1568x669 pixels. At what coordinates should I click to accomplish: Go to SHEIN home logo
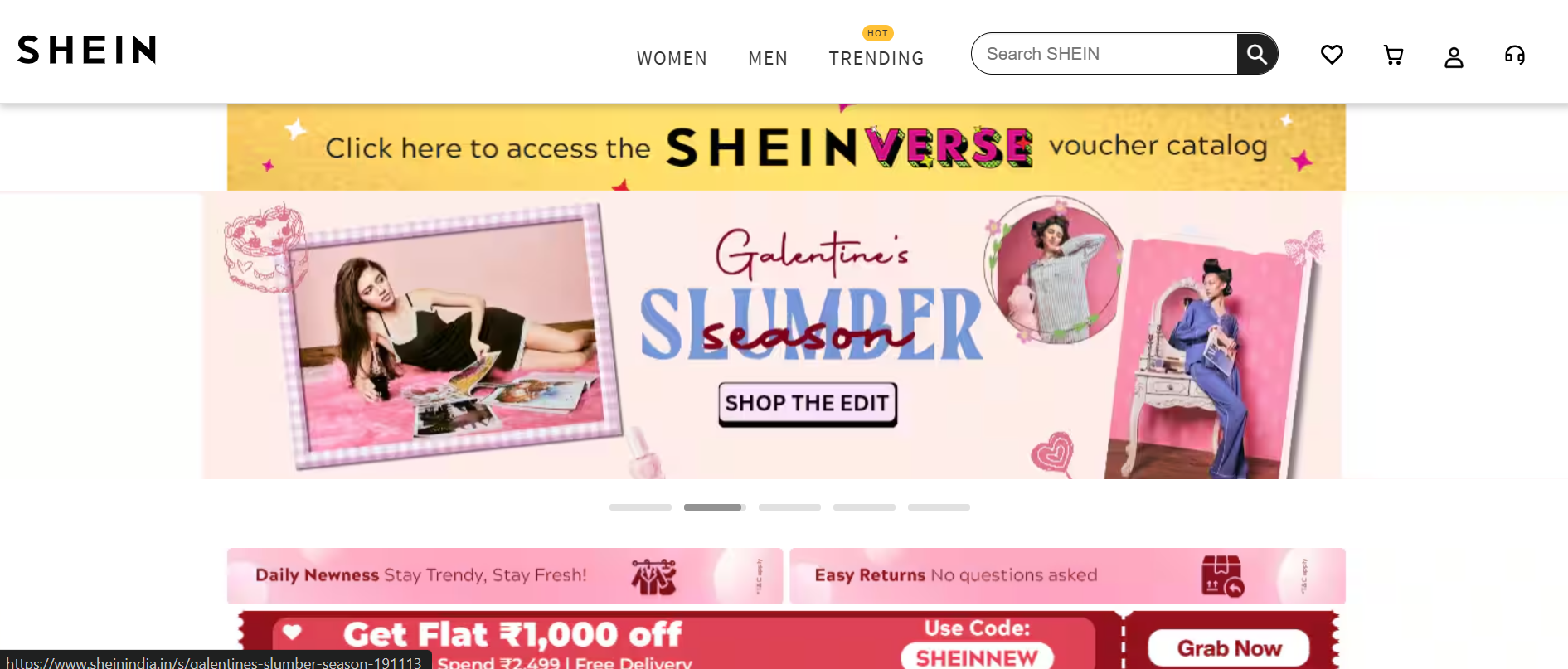click(87, 50)
